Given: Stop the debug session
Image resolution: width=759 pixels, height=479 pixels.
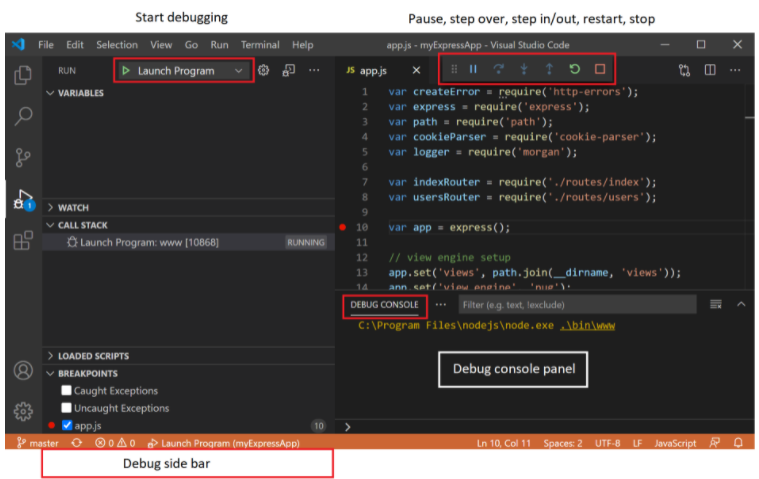Looking at the screenshot, I should tap(600, 69).
